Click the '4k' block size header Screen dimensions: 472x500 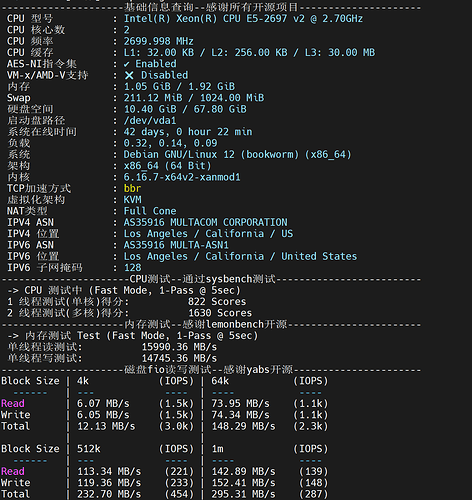pyautogui.click(x=83, y=381)
